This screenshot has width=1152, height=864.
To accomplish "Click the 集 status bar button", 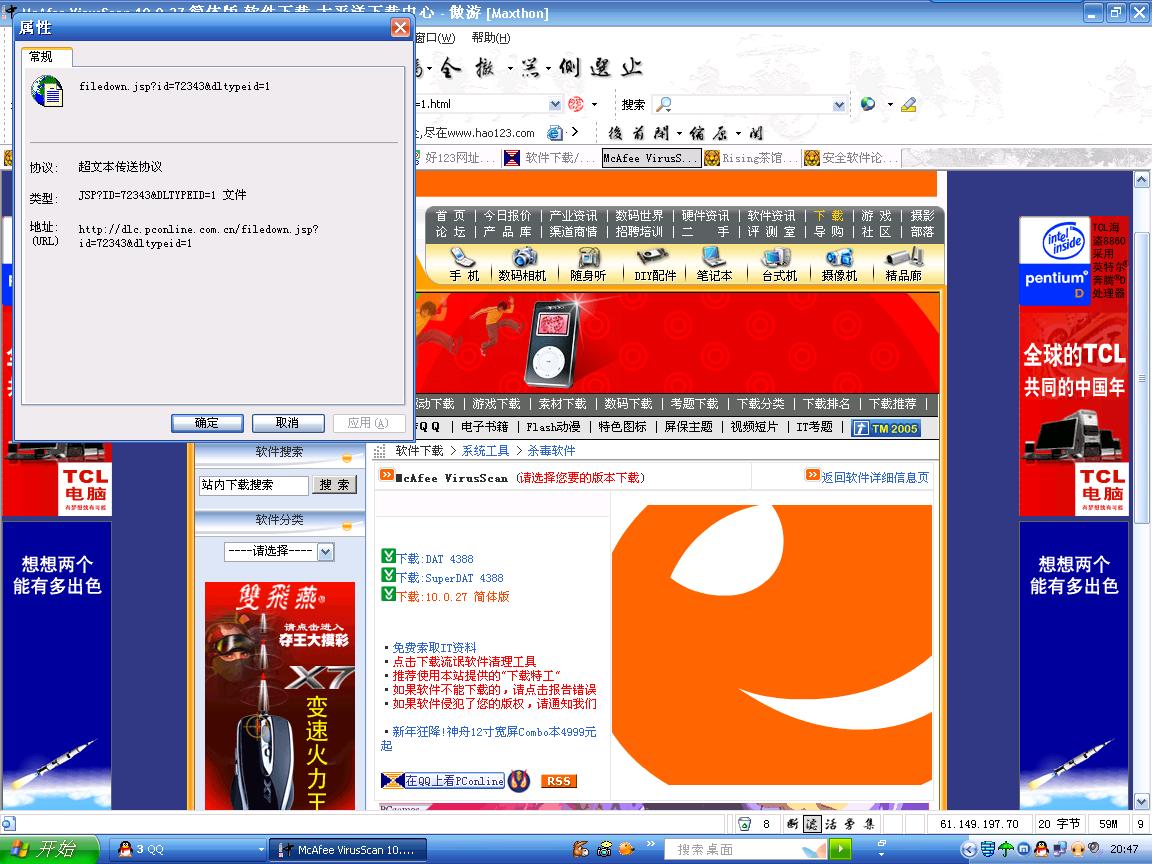I will click(869, 824).
